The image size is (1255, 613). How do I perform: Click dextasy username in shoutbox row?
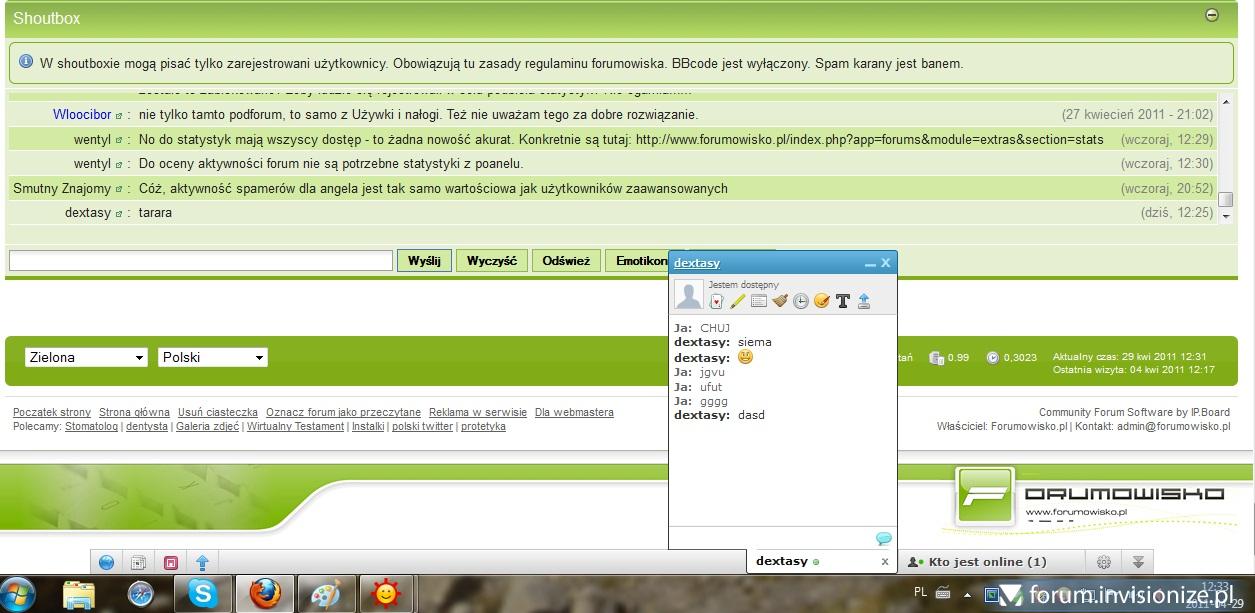click(88, 213)
